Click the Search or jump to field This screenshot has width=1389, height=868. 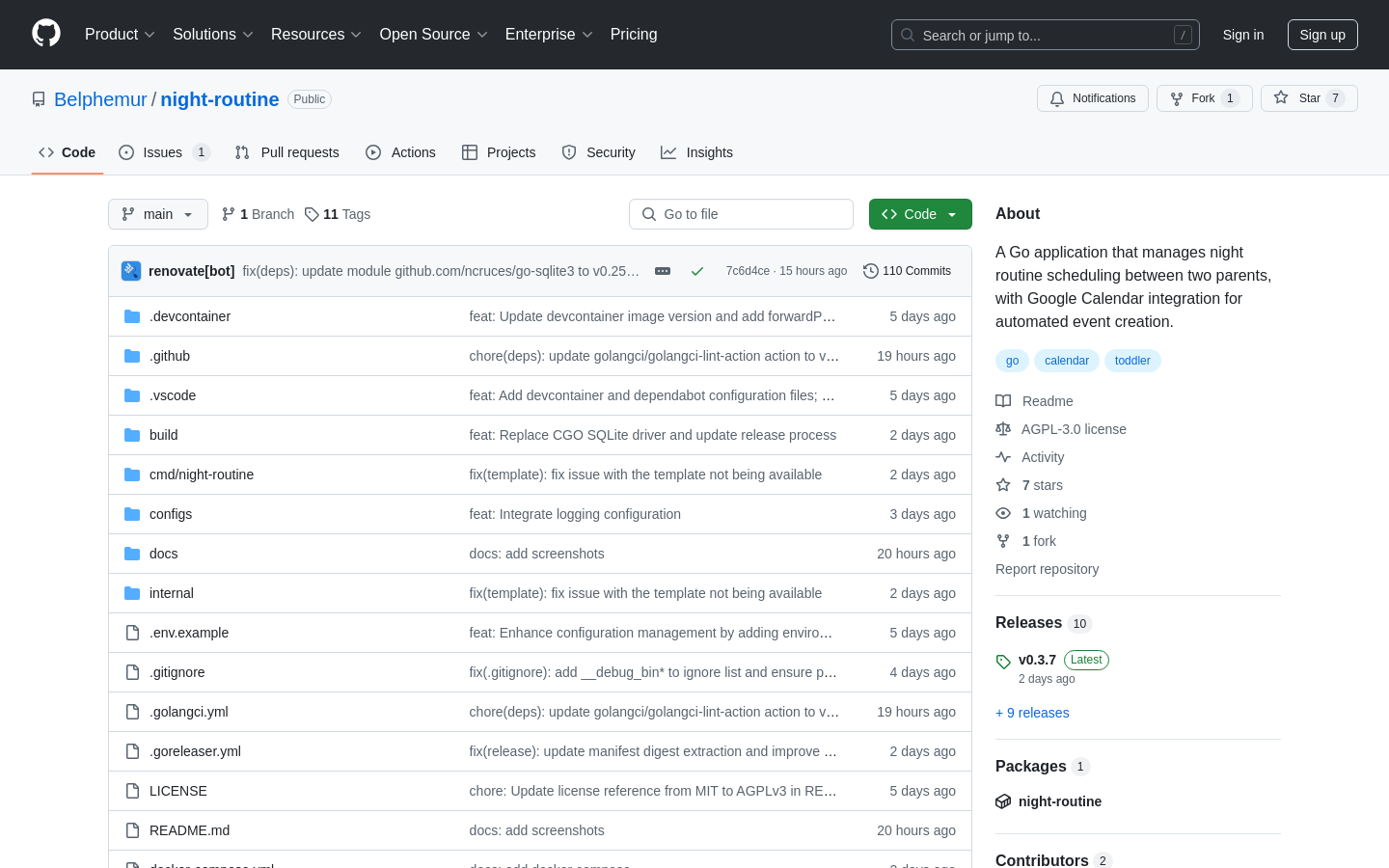[x=1046, y=35]
